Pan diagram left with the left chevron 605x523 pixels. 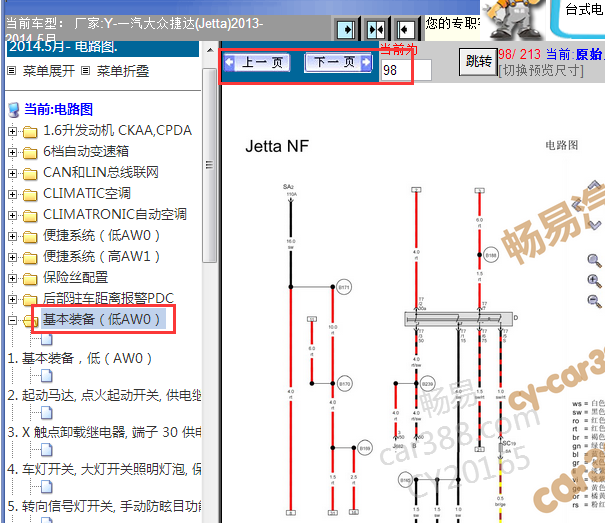pos(578,203)
